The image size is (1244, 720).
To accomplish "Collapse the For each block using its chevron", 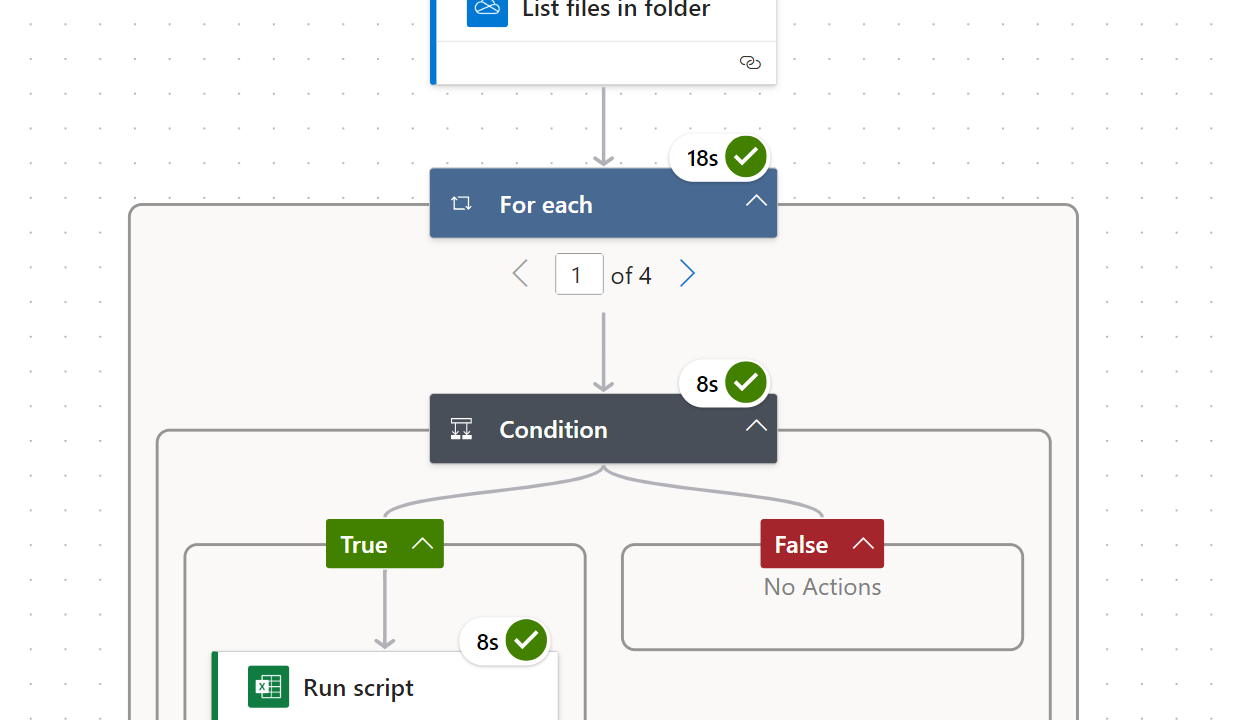I will pos(756,201).
